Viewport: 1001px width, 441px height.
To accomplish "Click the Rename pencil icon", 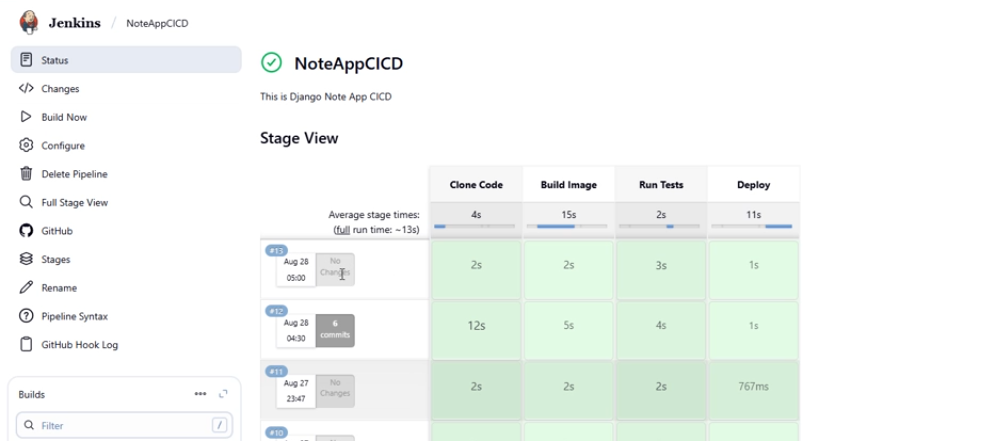I will [x=26, y=288].
